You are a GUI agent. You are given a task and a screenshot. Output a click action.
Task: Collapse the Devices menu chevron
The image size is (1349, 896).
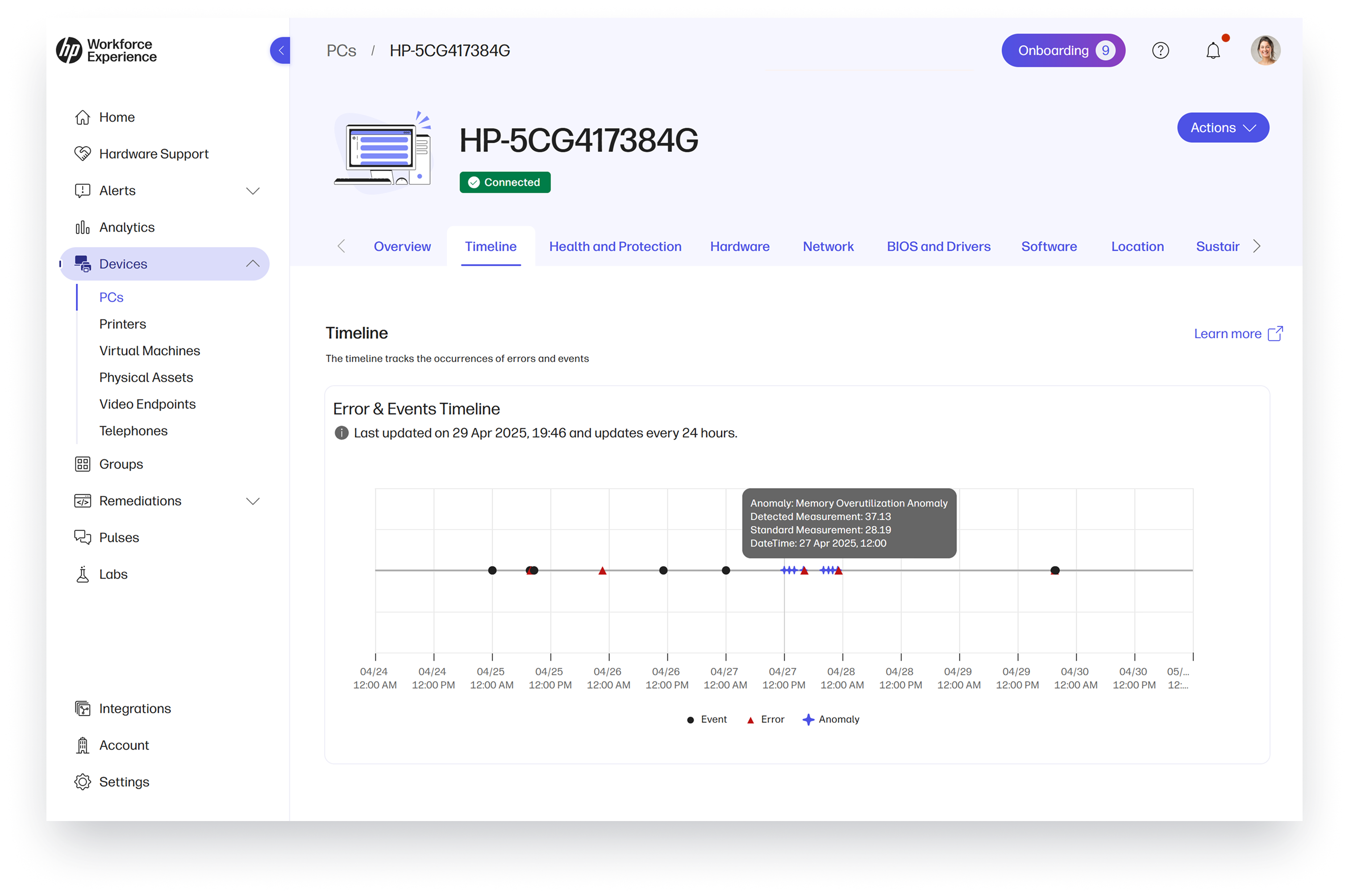coord(253,263)
